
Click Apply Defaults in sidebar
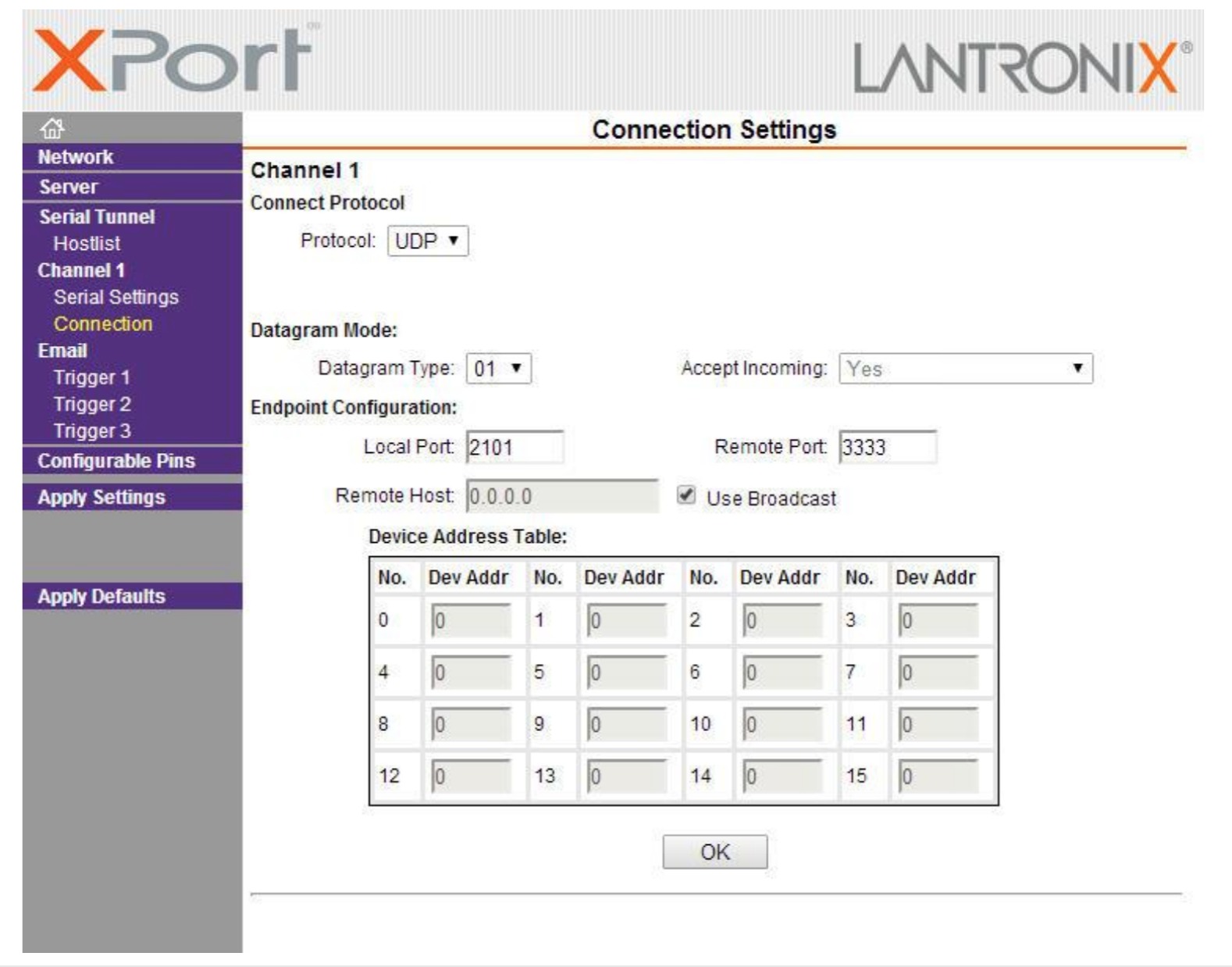[x=101, y=596]
